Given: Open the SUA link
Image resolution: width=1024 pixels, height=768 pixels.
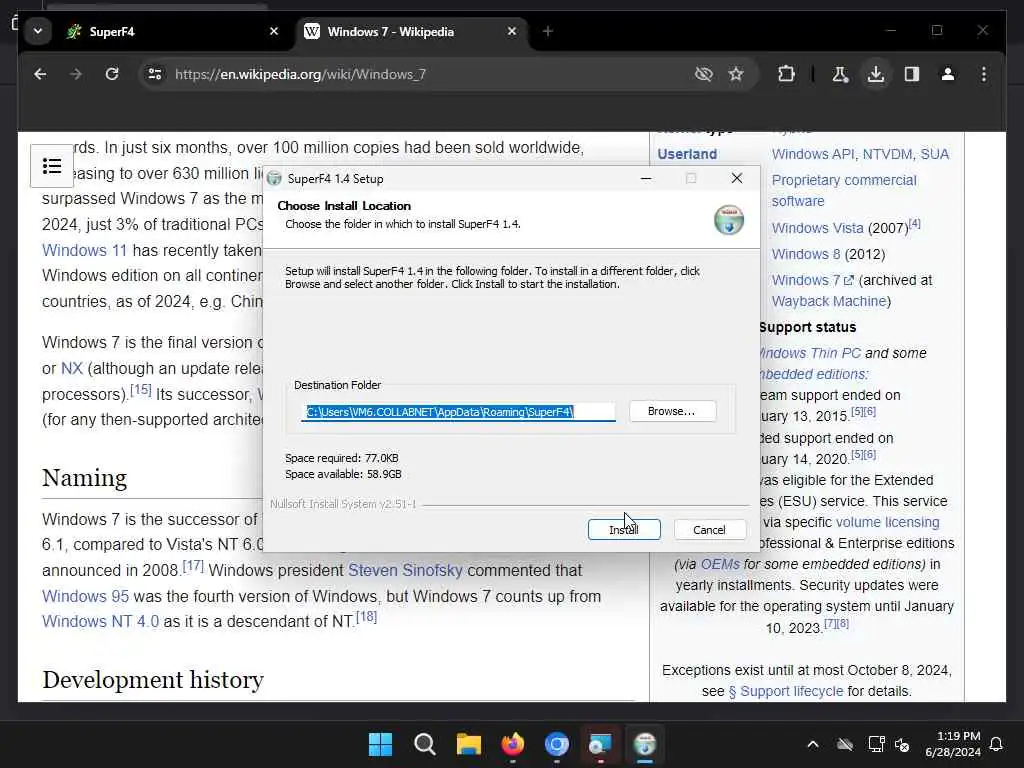Looking at the screenshot, I should [x=935, y=154].
